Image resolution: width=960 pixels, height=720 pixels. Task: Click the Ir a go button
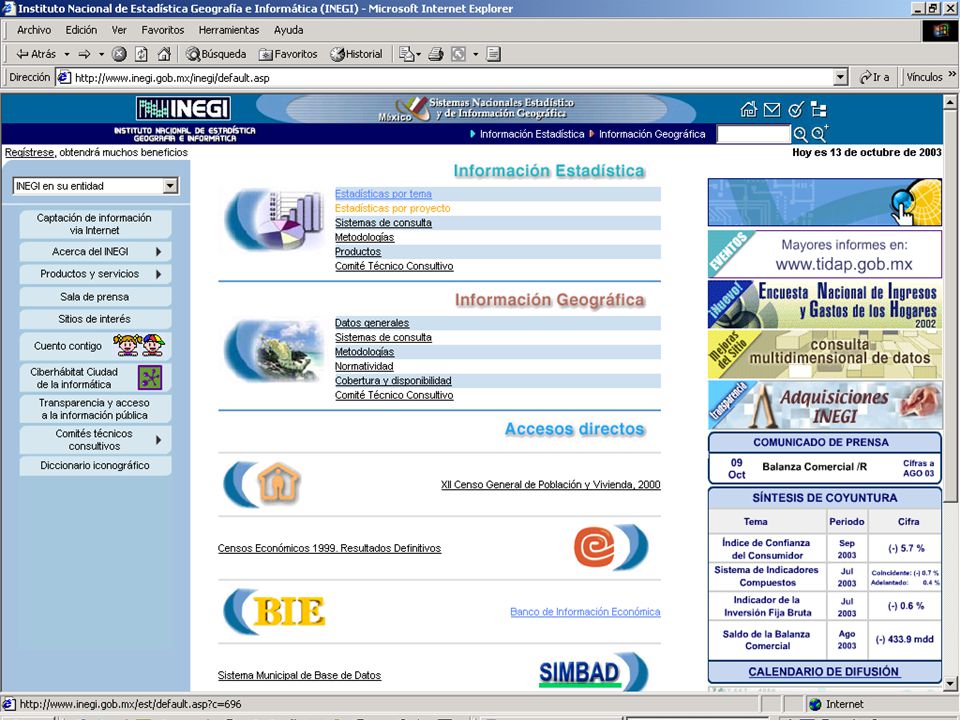(874, 77)
